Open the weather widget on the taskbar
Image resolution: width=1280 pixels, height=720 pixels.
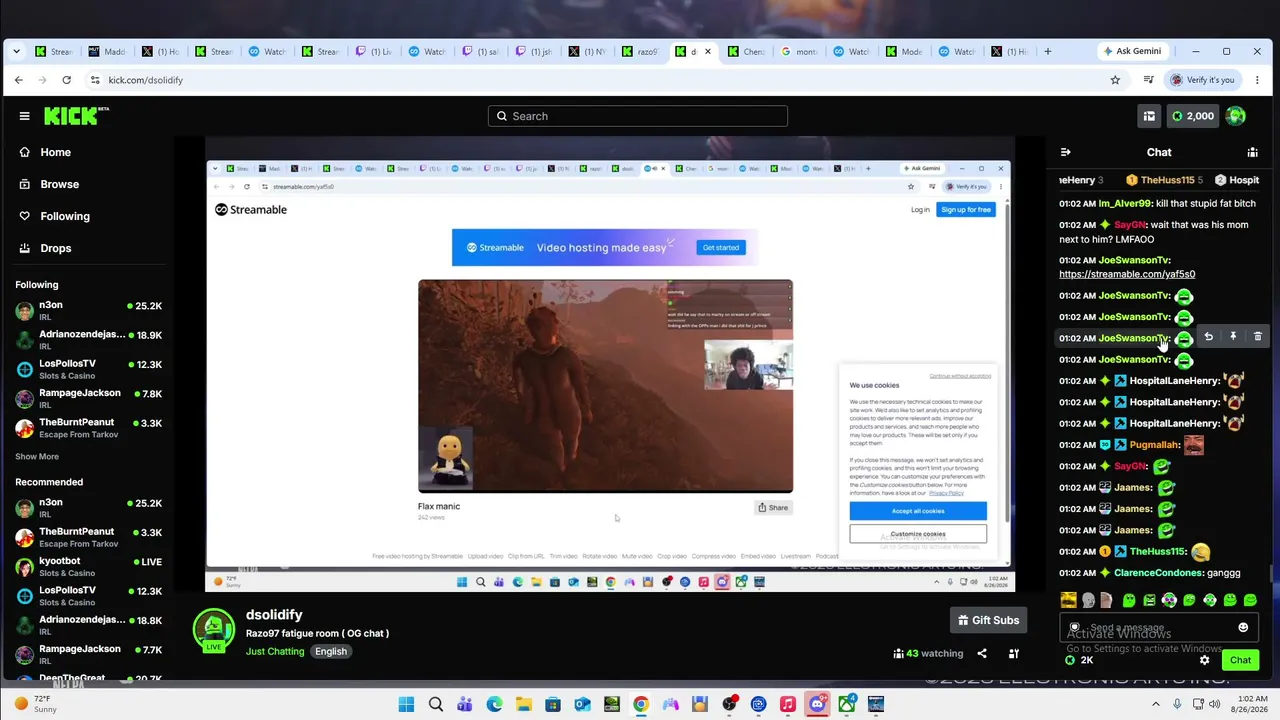tap(35, 704)
